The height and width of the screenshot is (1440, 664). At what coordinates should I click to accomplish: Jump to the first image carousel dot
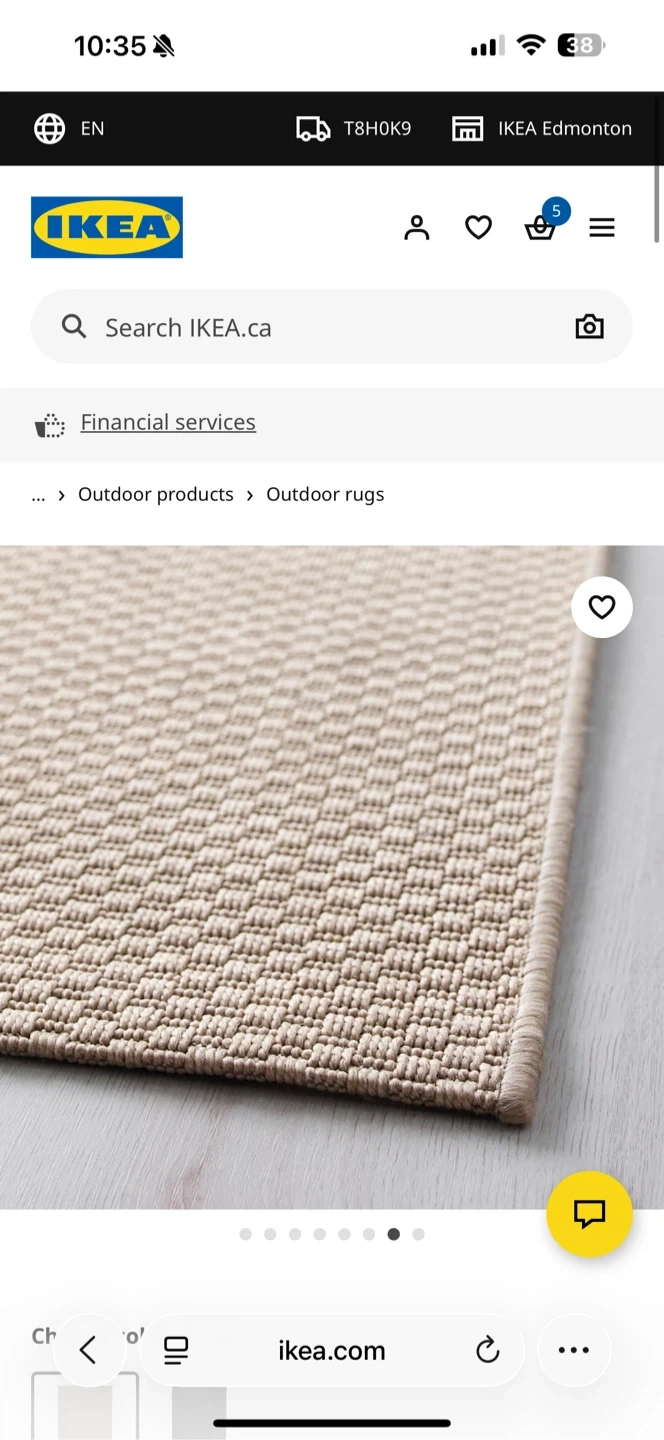(x=246, y=1234)
